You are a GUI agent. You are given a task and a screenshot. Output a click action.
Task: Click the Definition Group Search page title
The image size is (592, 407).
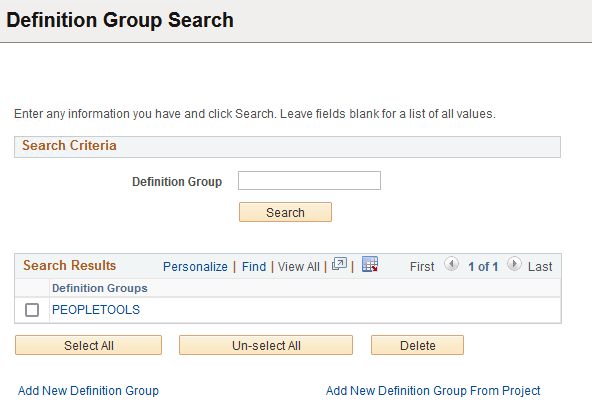pos(120,20)
